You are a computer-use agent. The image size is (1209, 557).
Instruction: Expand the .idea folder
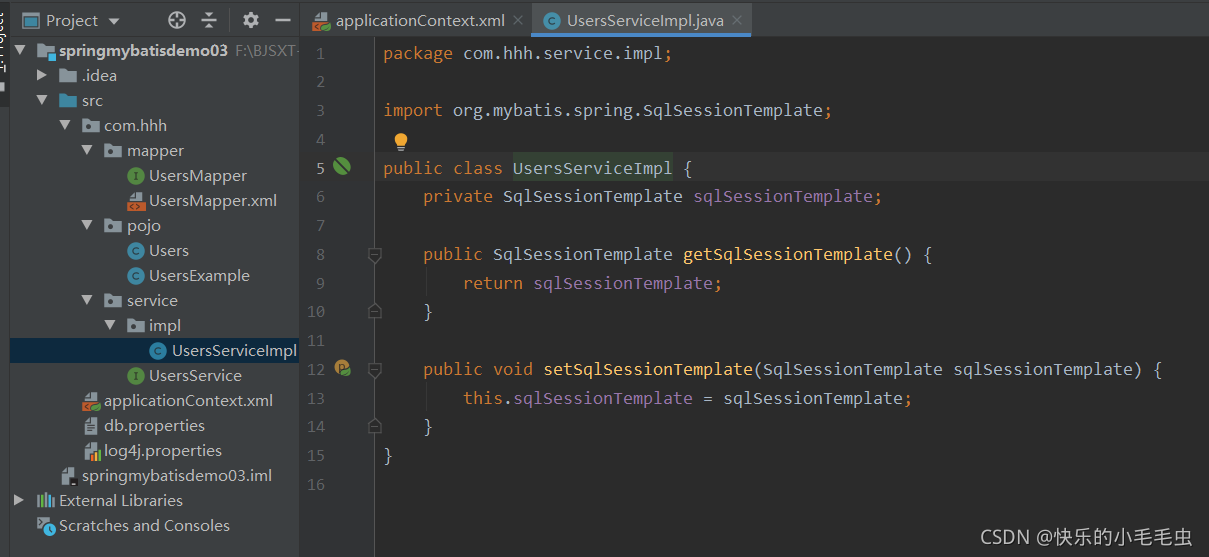[42, 75]
